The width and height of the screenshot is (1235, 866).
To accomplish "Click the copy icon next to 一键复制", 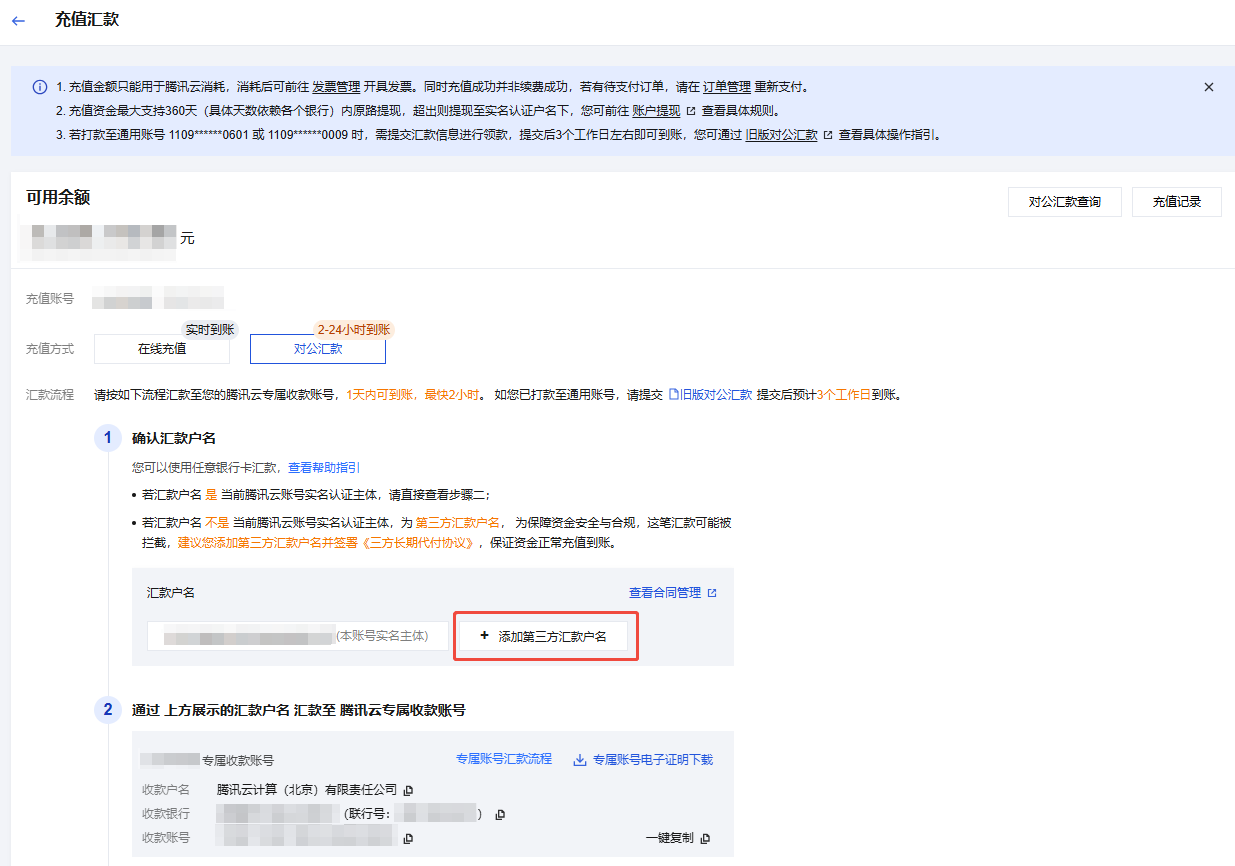I will pyautogui.click(x=705, y=838).
